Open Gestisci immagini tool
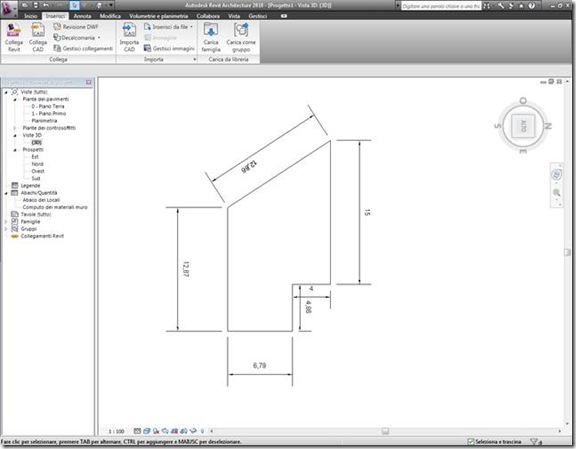 tap(169, 48)
